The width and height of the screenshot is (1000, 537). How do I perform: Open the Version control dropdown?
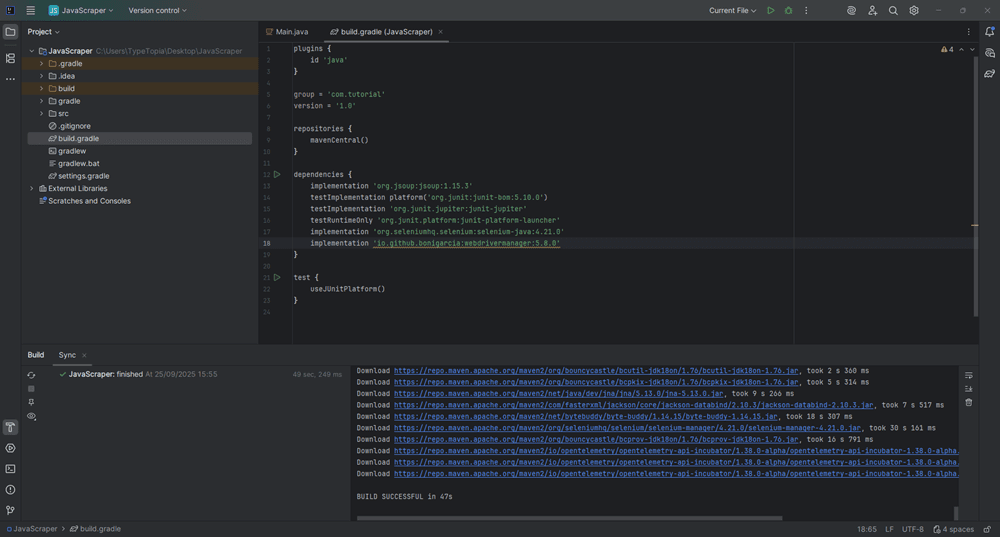157,10
